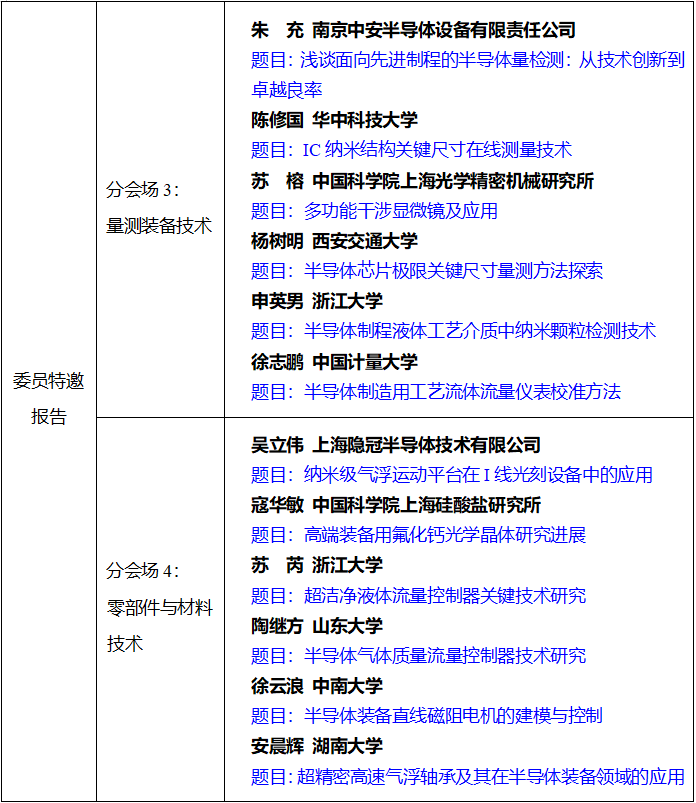Open the 半导体芯片极限关键尺寸量测方法探索 title
This screenshot has width=696, height=803.
point(427,271)
